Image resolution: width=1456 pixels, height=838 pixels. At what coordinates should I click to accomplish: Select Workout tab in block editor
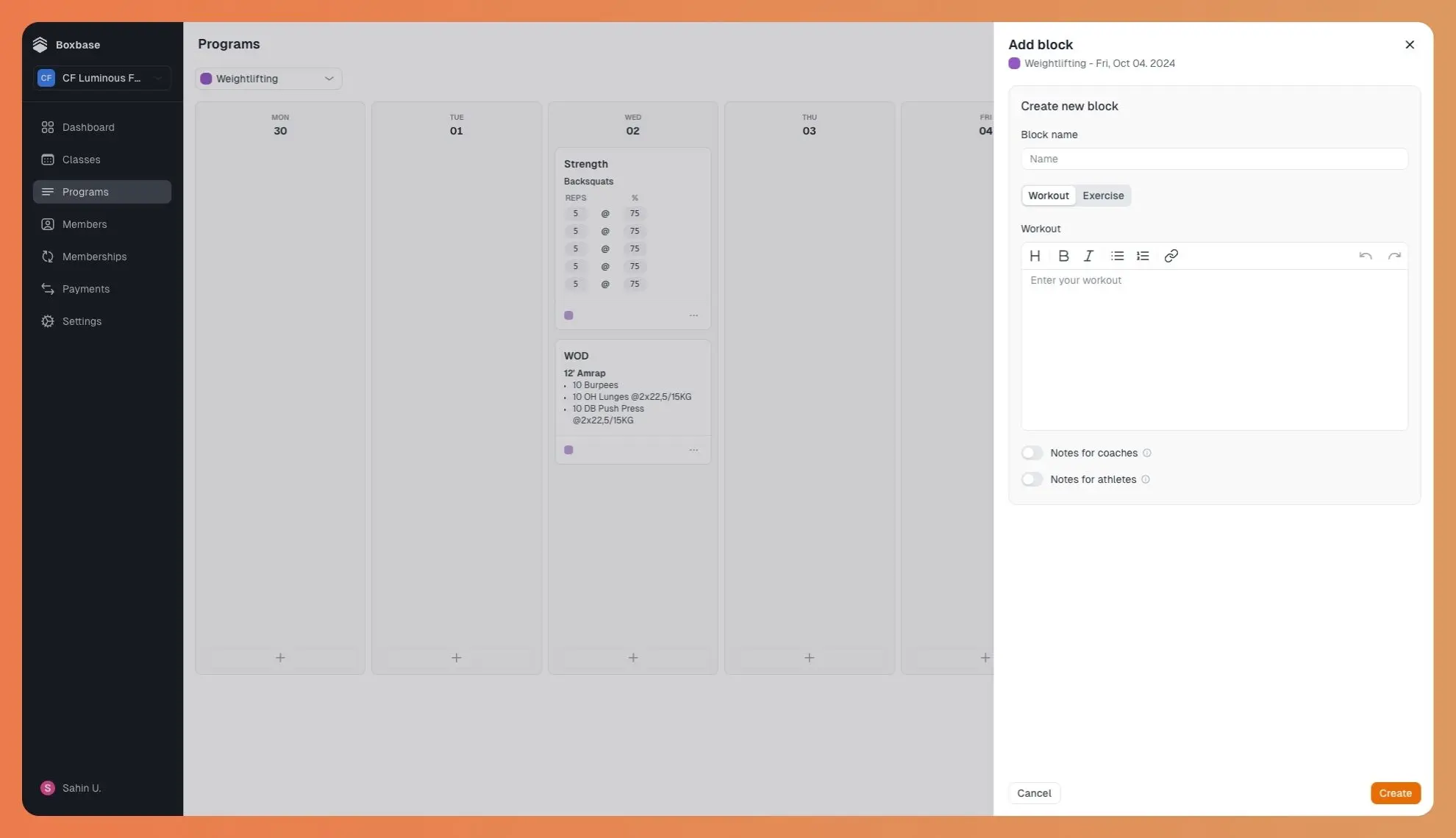tap(1047, 195)
